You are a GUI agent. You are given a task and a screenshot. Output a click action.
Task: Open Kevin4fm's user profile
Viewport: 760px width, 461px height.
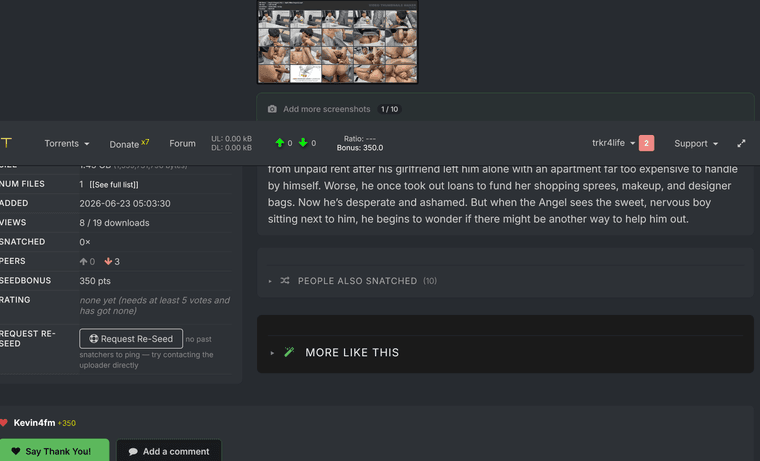(34, 423)
